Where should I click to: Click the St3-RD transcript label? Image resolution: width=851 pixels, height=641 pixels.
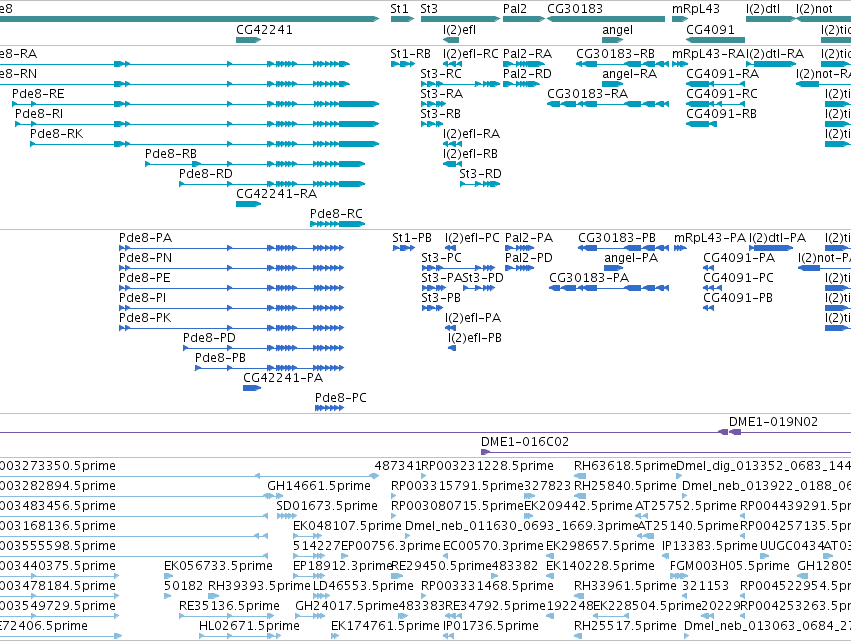(x=480, y=174)
